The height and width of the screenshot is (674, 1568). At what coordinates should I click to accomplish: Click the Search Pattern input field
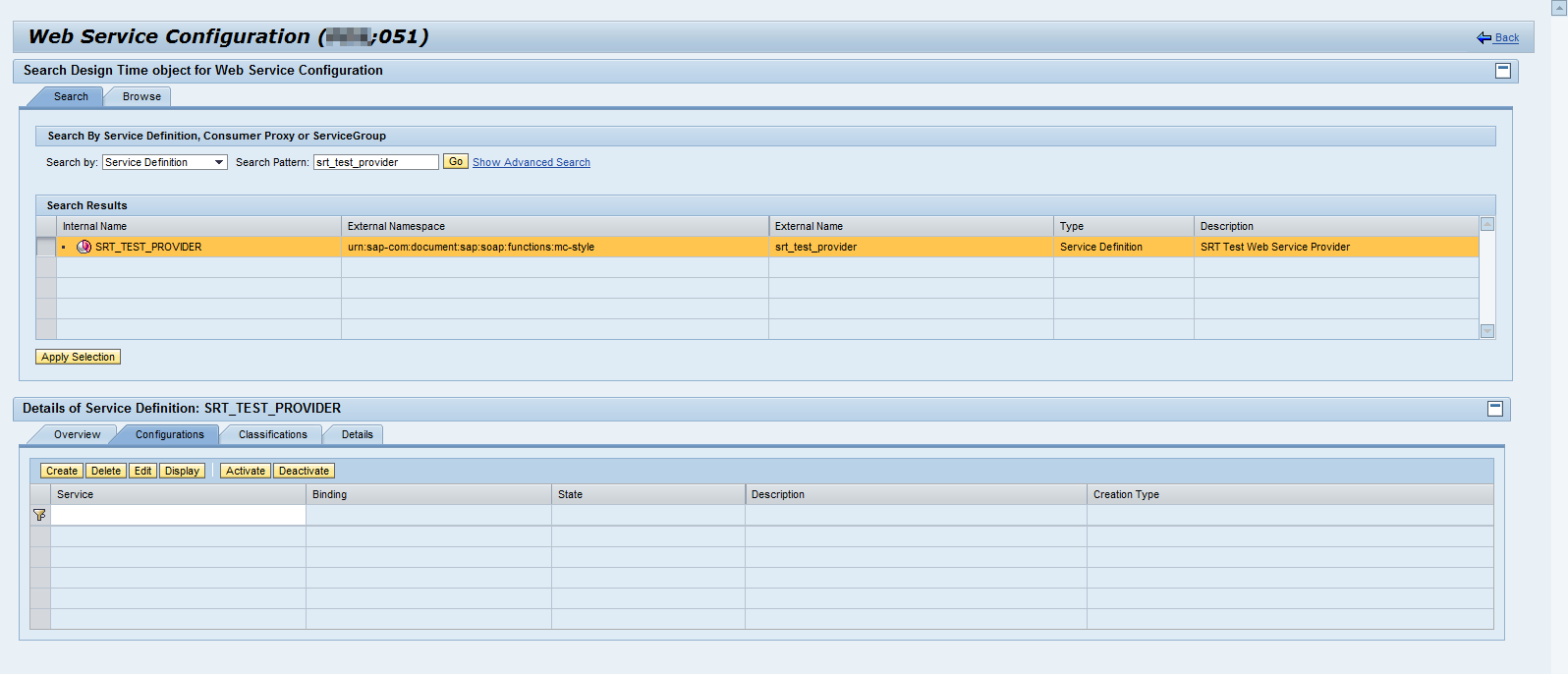[376, 162]
